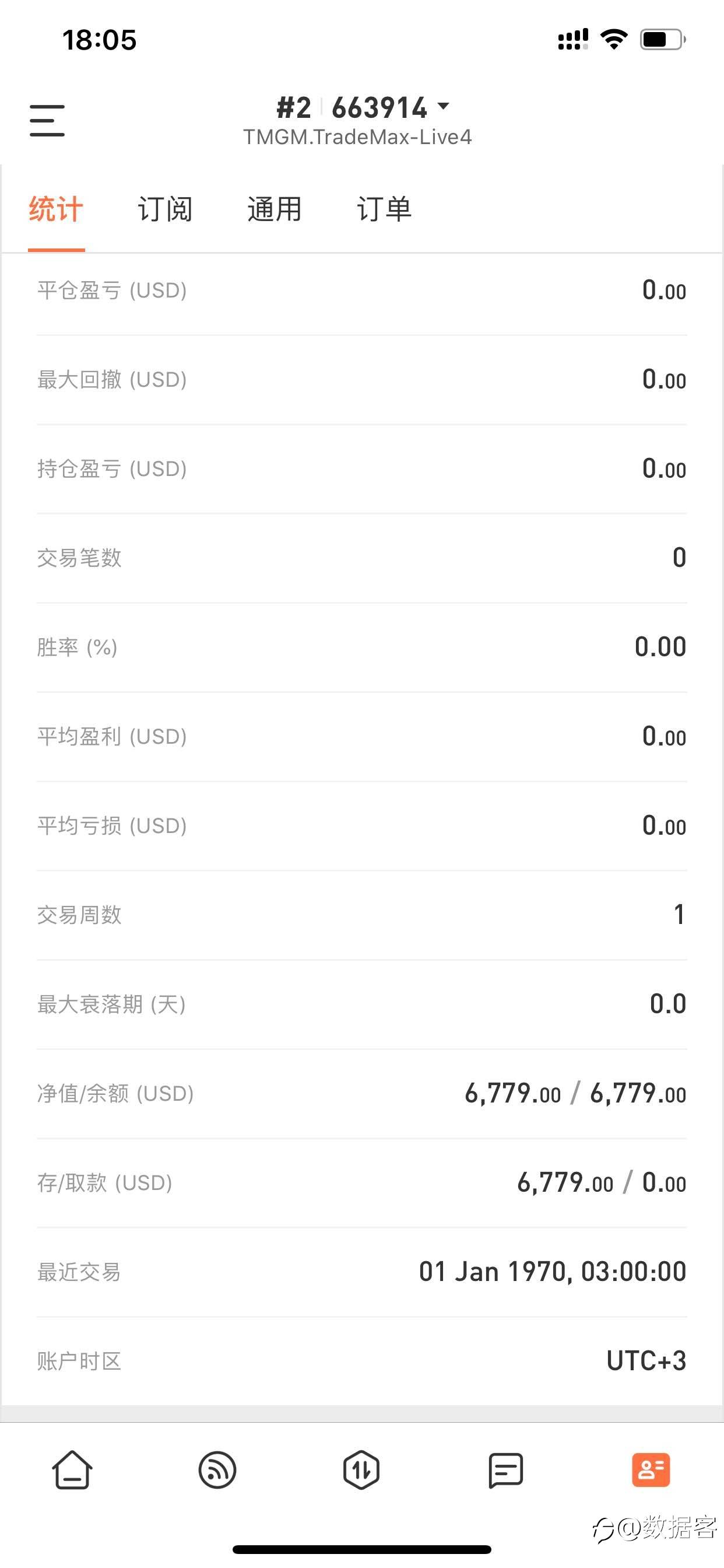Tap the #2 account number label
The height and width of the screenshot is (1568, 724).
coord(294,108)
